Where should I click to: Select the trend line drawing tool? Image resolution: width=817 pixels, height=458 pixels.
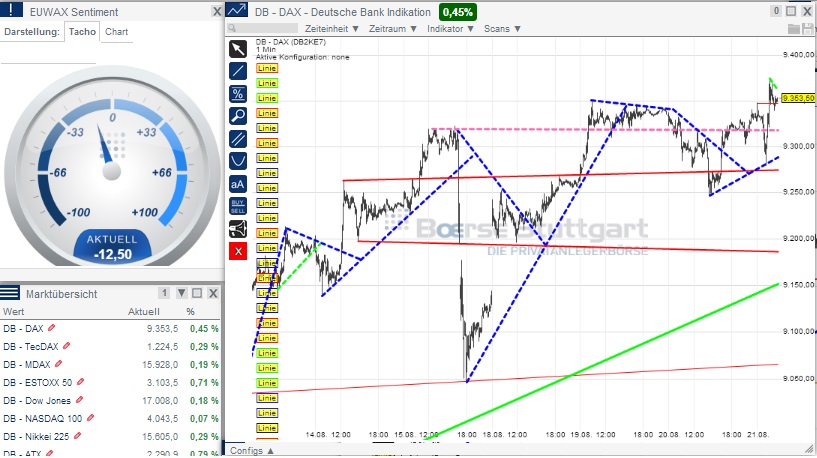(238, 71)
